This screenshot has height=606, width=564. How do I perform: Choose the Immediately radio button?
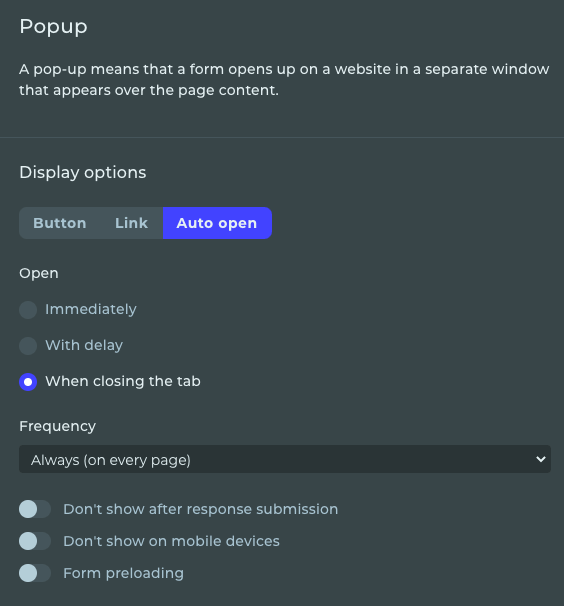[28, 310]
